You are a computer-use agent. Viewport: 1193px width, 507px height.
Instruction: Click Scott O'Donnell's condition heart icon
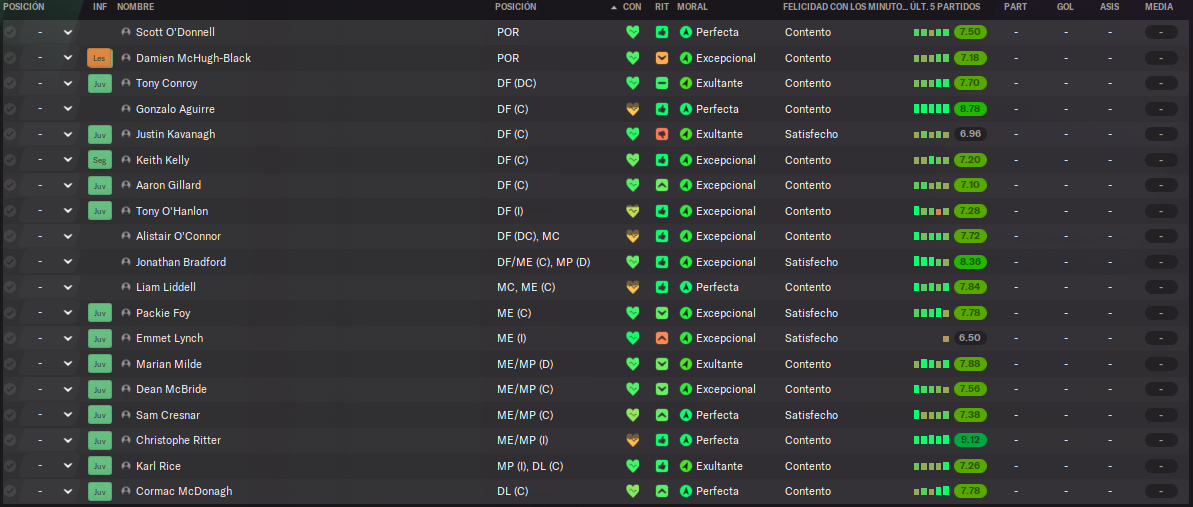click(632, 32)
